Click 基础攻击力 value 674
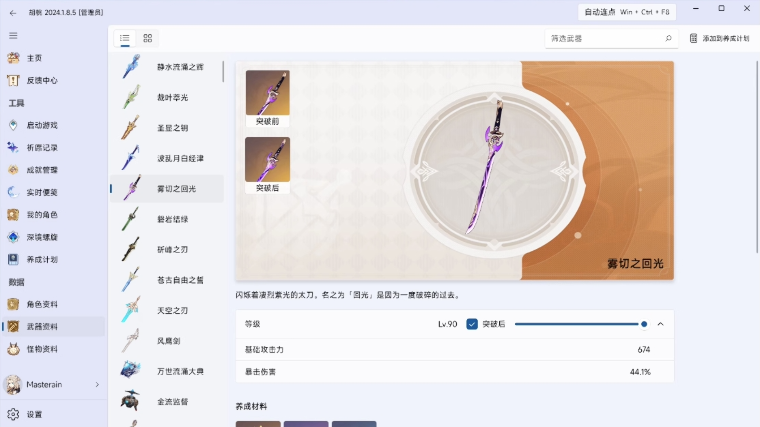Image resolution: width=760 pixels, height=427 pixels. pyautogui.click(x=644, y=349)
